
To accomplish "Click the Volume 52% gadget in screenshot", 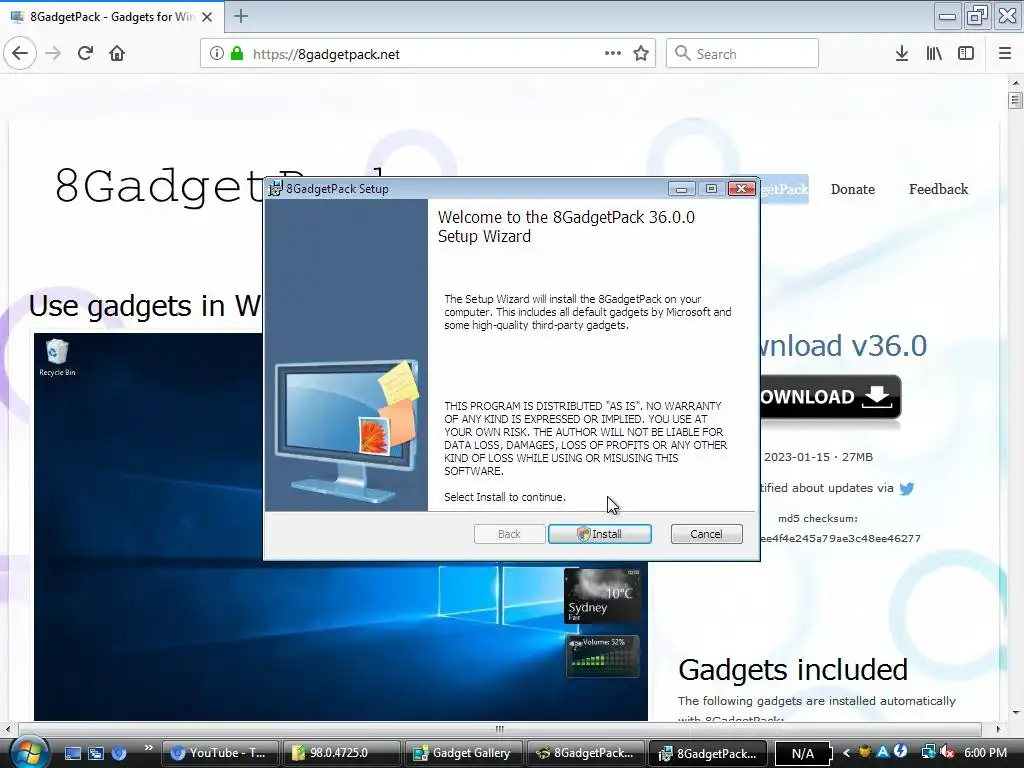I will 602,656.
